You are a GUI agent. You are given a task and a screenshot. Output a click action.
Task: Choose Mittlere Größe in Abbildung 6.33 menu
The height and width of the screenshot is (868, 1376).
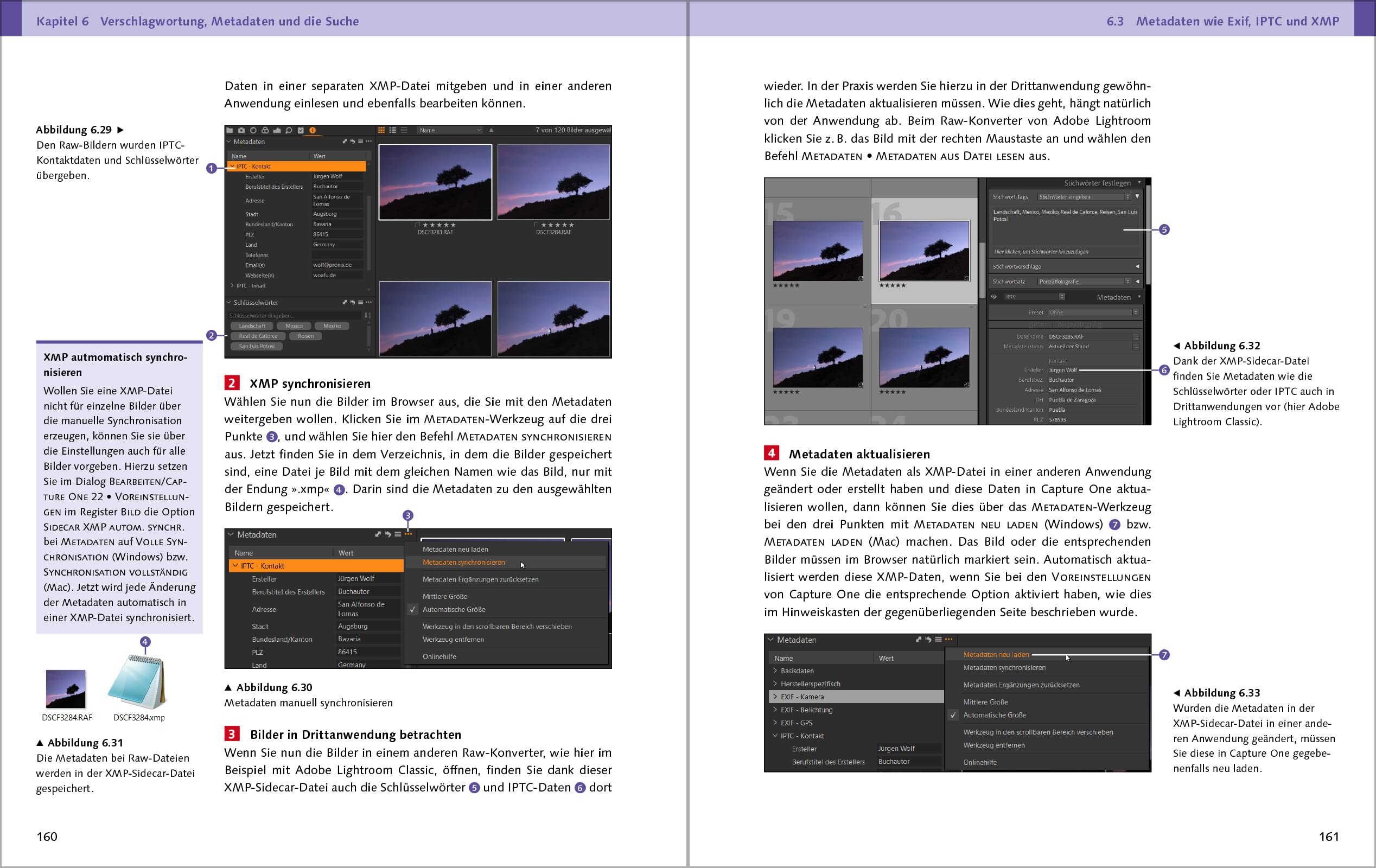(986, 701)
